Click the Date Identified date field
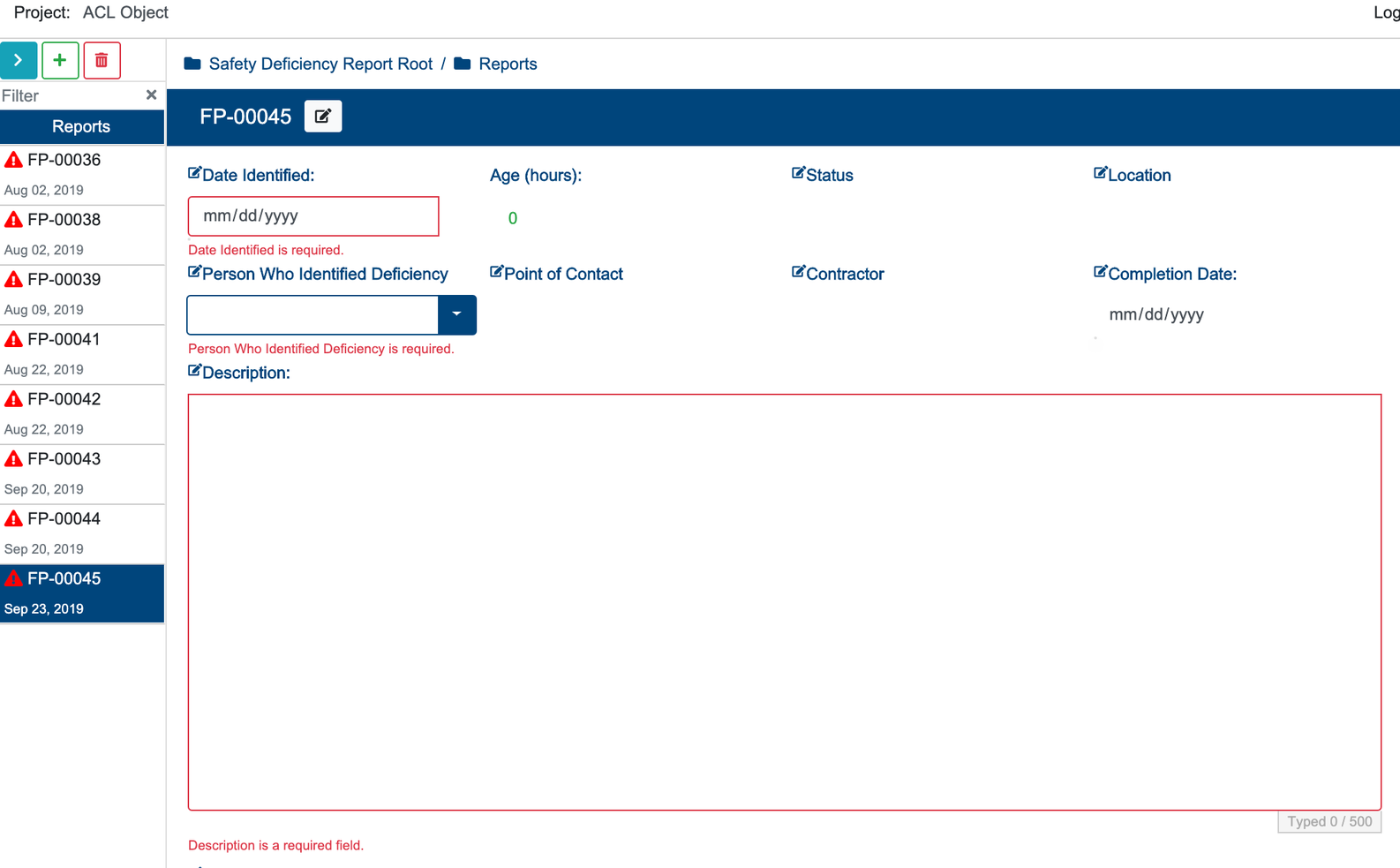 [x=313, y=216]
